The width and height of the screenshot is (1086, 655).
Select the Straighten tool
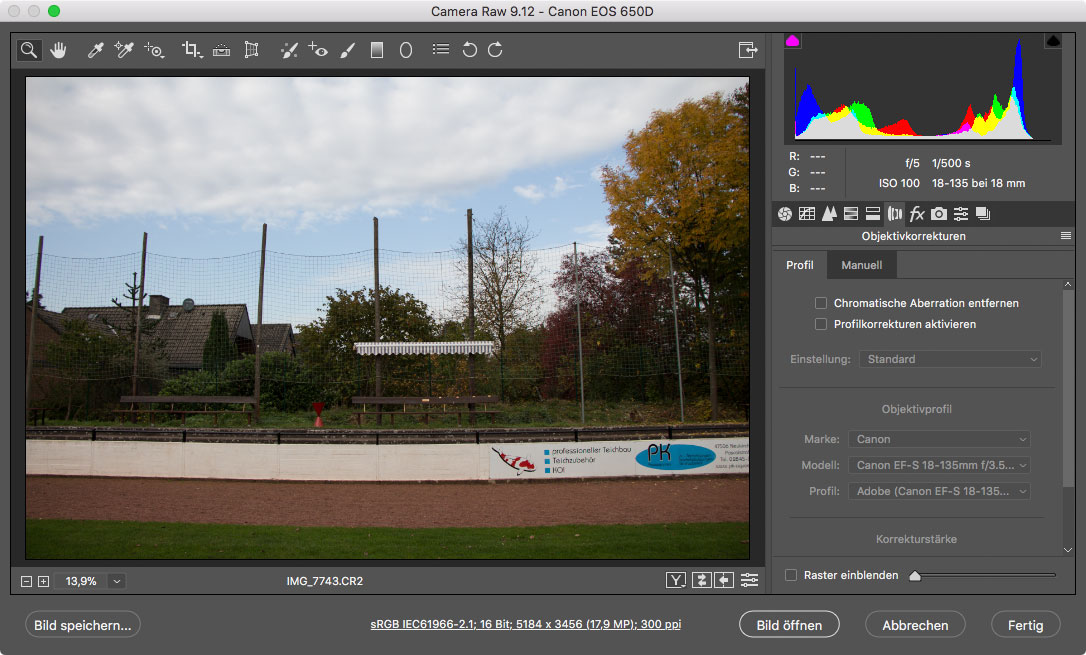click(x=222, y=50)
